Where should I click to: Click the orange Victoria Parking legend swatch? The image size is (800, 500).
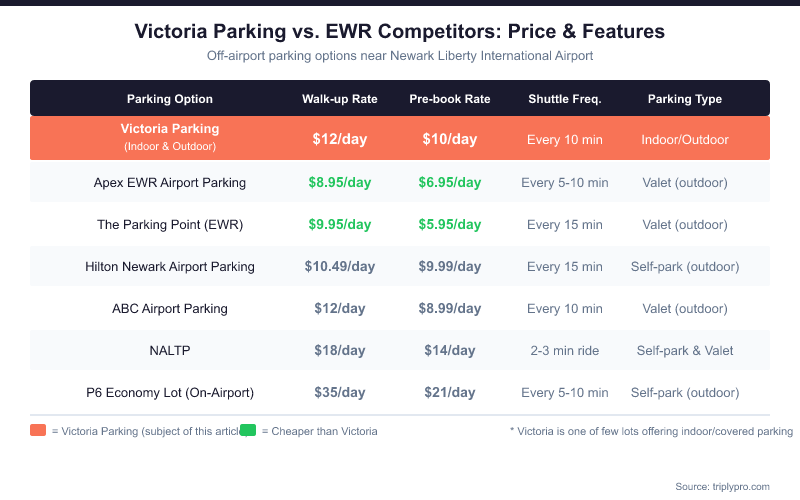[38, 431]
